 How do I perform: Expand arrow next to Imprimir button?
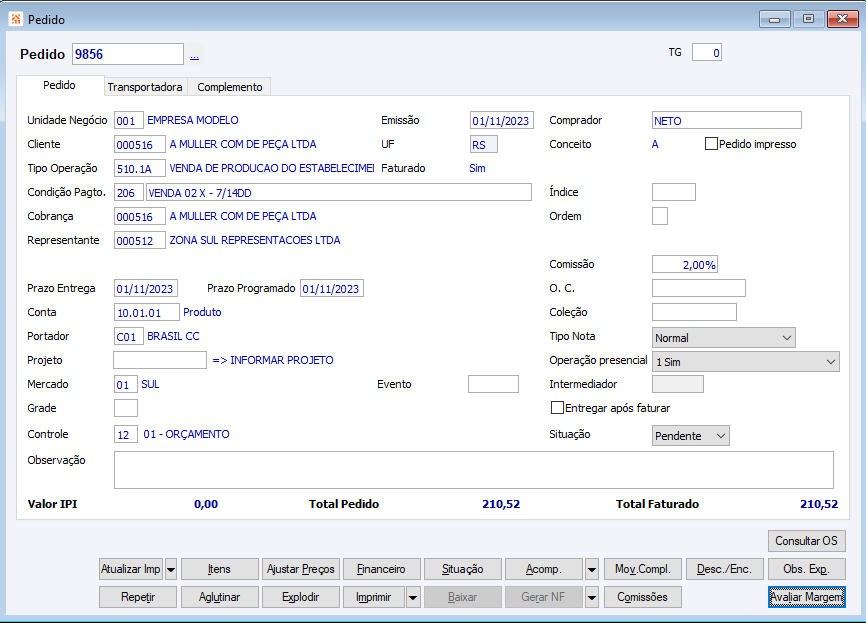[x=413, y=597]
